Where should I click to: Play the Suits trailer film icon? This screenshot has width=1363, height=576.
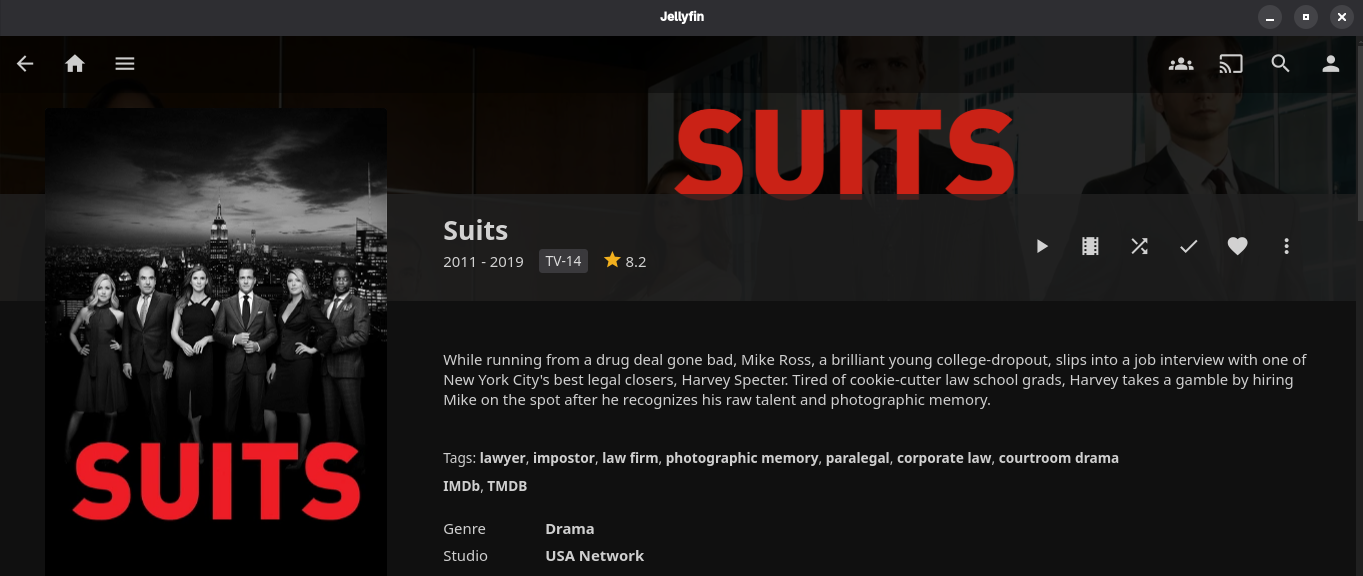(x=1091, y=246)
